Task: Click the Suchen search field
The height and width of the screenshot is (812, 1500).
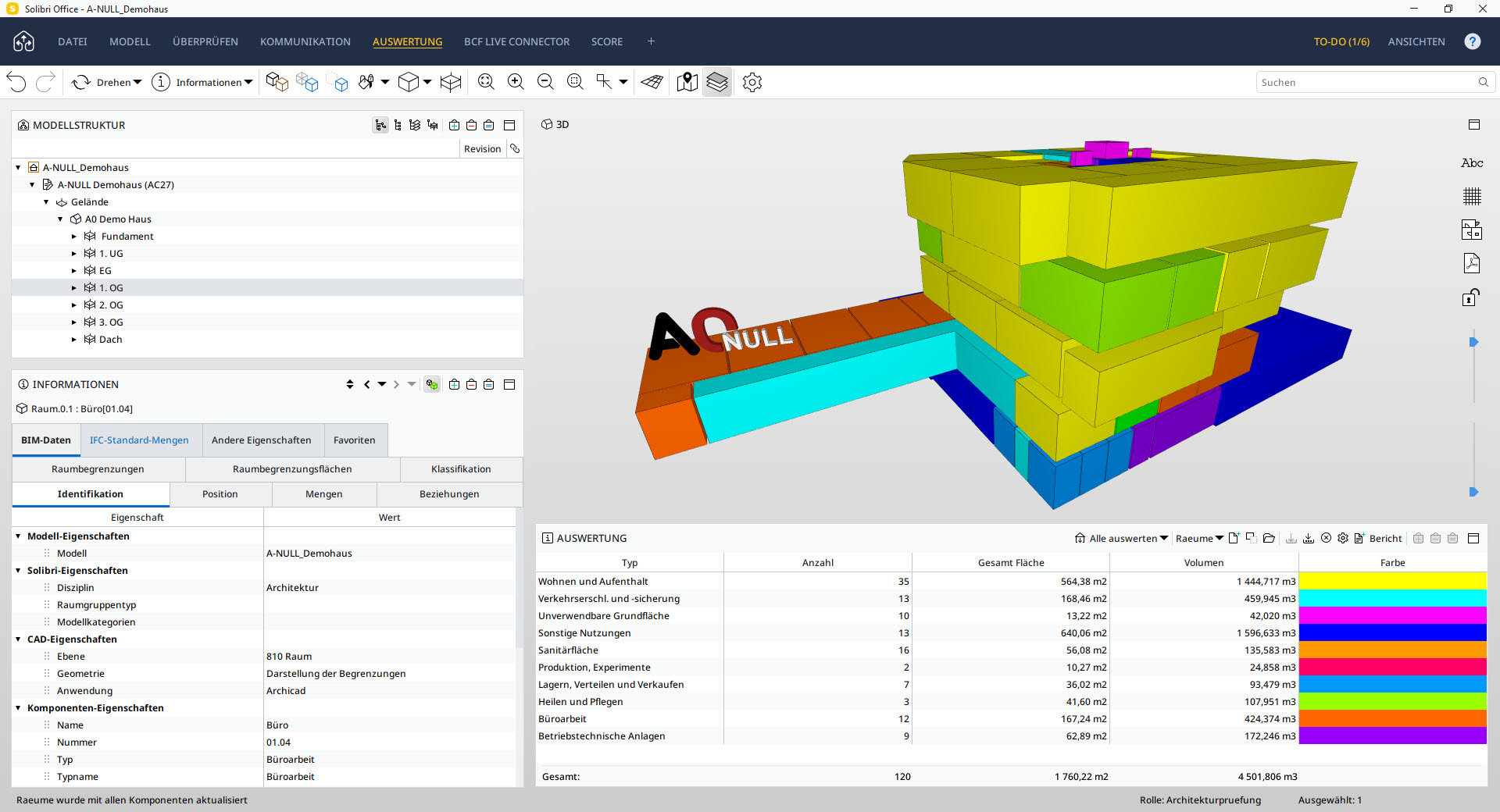Action: click(x=1374, y=82)
